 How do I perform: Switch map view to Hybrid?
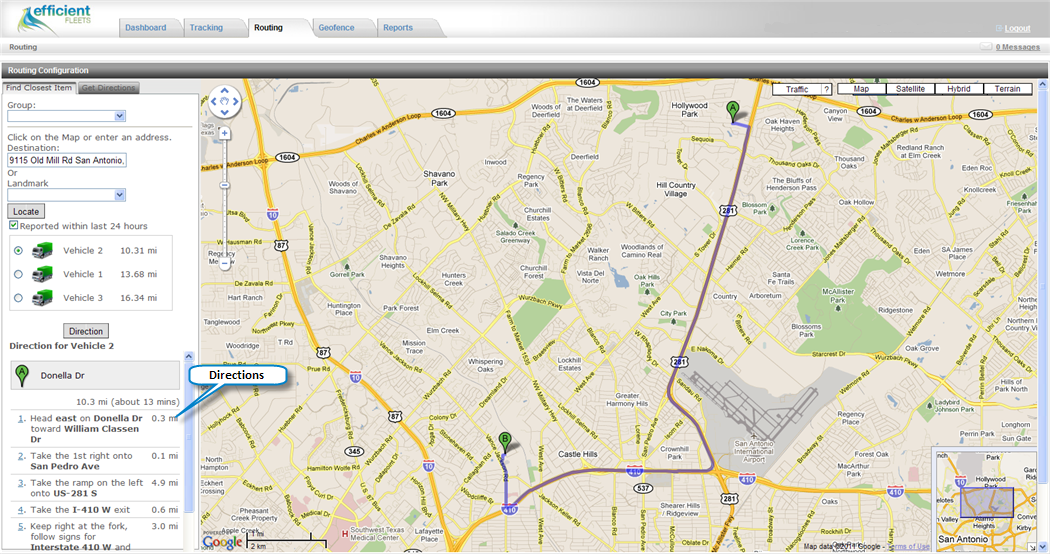click(x=959, y=89)
